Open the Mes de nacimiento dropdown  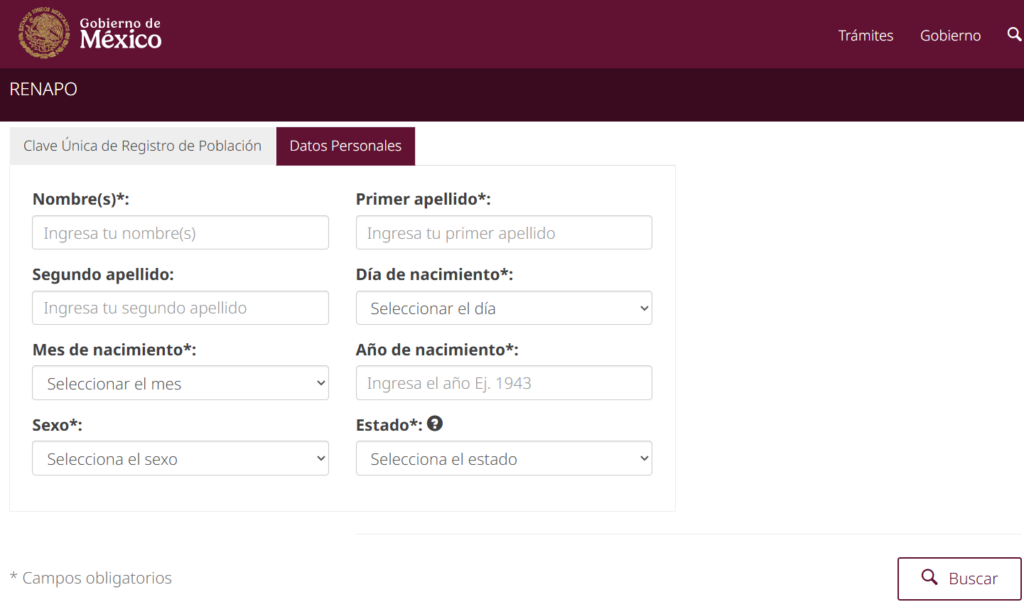point(180,383)
